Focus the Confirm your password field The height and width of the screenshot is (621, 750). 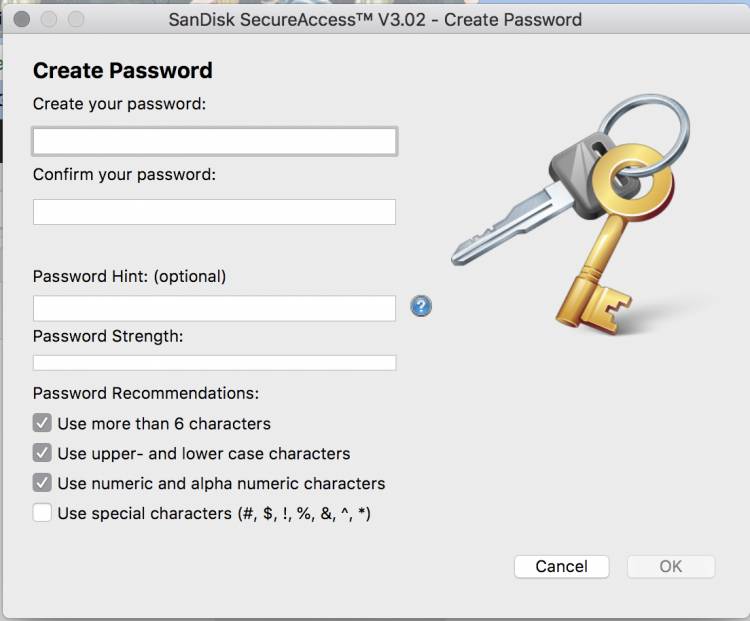pos(214,212)
